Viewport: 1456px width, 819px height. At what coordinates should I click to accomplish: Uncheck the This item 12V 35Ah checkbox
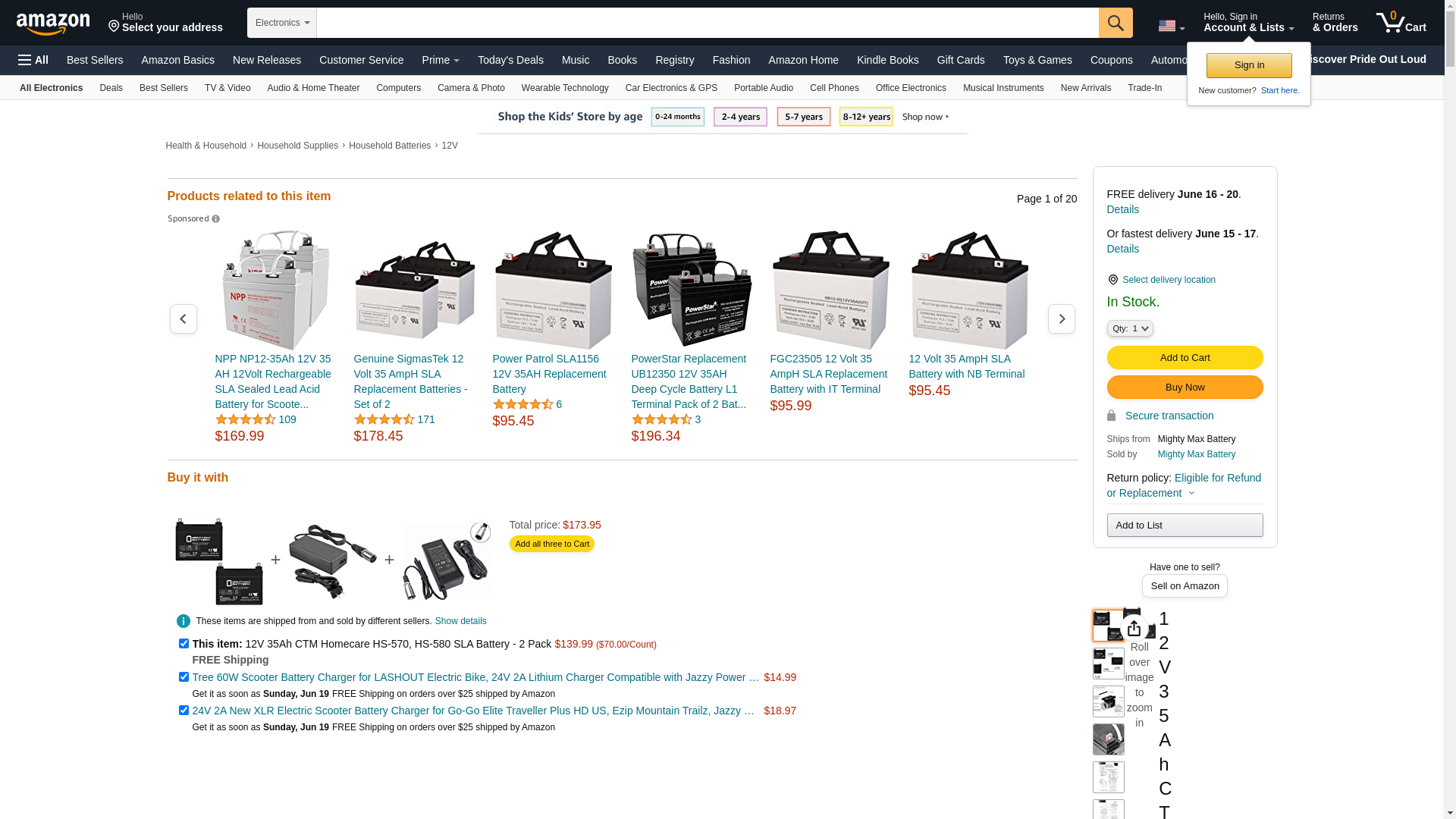(184, 644)
